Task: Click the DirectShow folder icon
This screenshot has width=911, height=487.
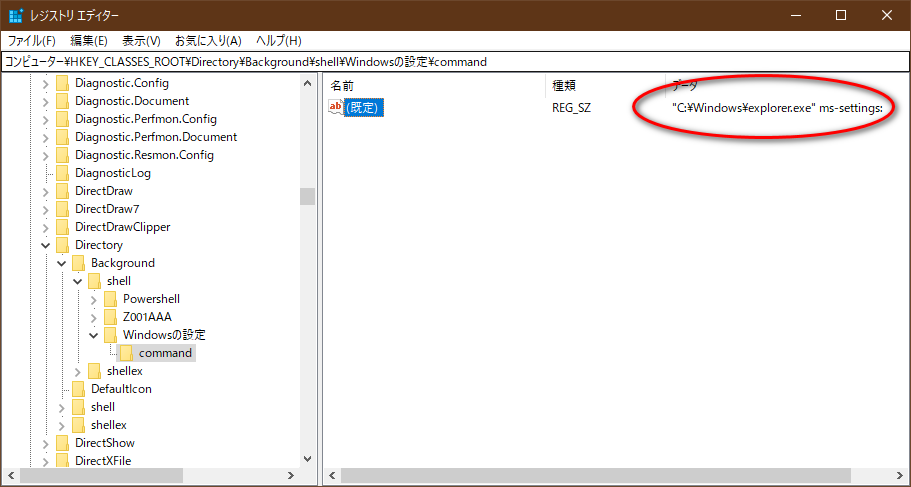Action: coord(63,443)
